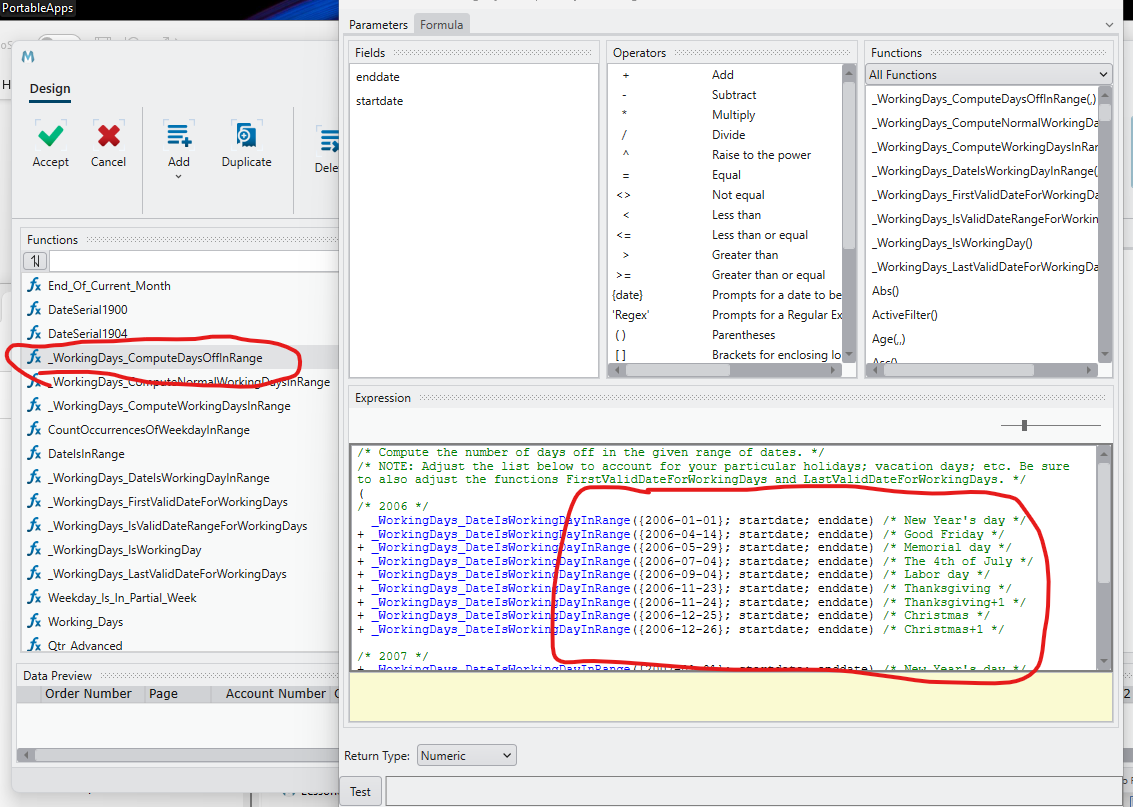This screenshot has height=807, width=1133.
Task: Click the Order Number column header
Action: coord(88,694)
